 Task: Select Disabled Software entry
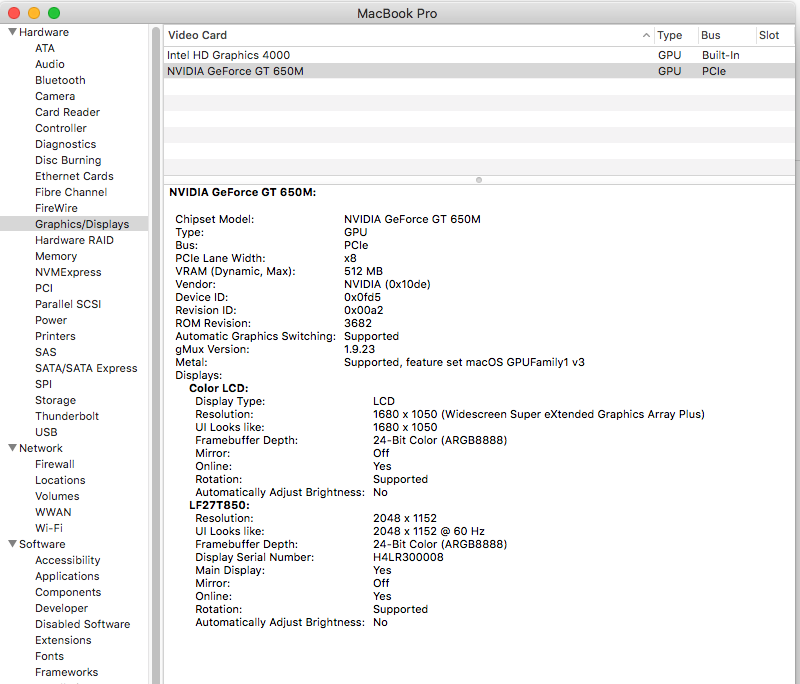pos(83,624)
